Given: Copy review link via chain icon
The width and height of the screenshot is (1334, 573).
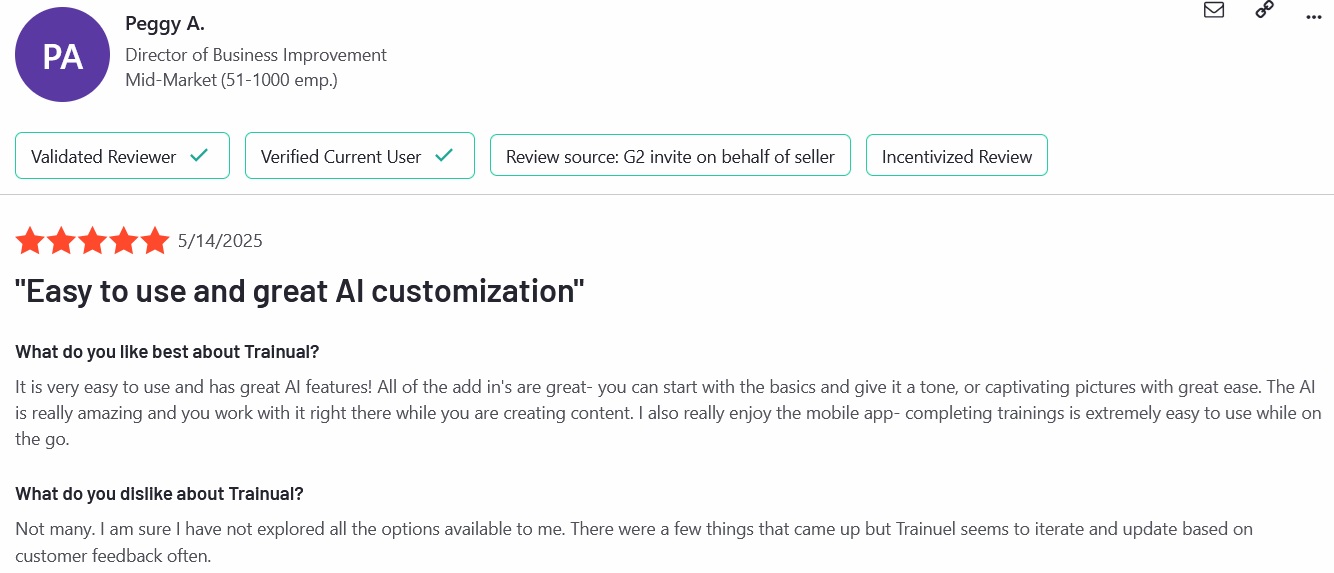Looking at the screenshot, I should tap(1265, 10).
